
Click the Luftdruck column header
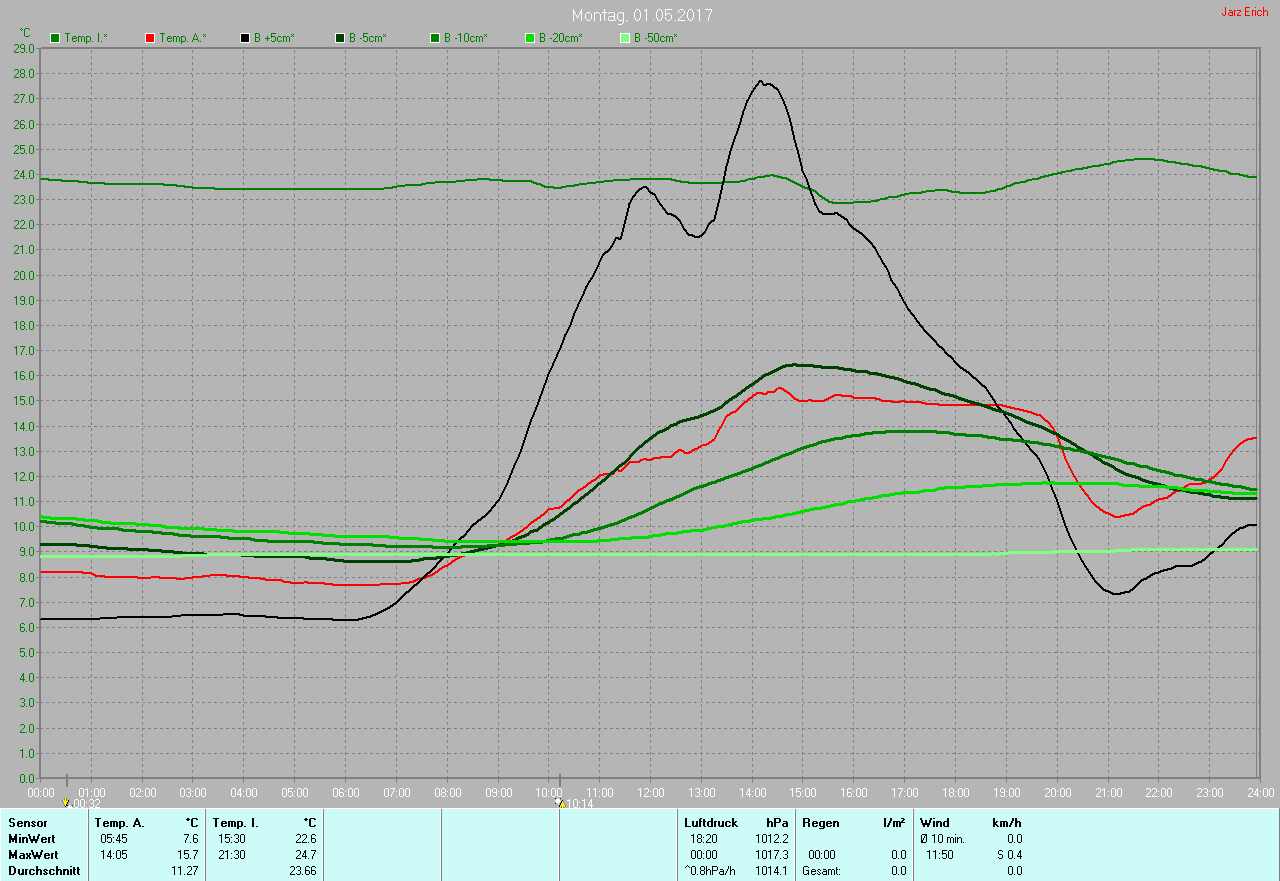711,823
